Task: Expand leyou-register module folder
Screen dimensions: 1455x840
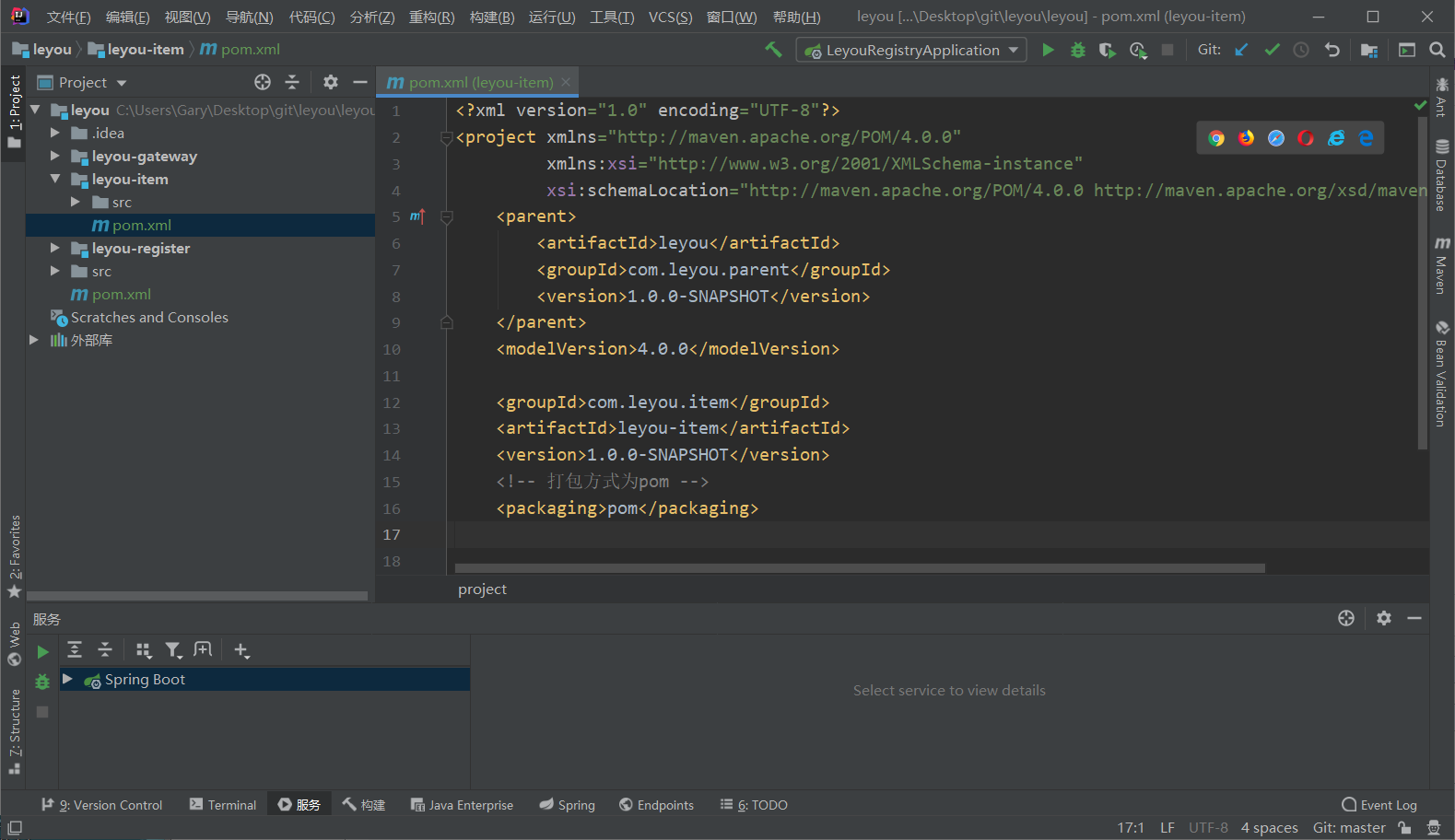Action: click(55, 248)
